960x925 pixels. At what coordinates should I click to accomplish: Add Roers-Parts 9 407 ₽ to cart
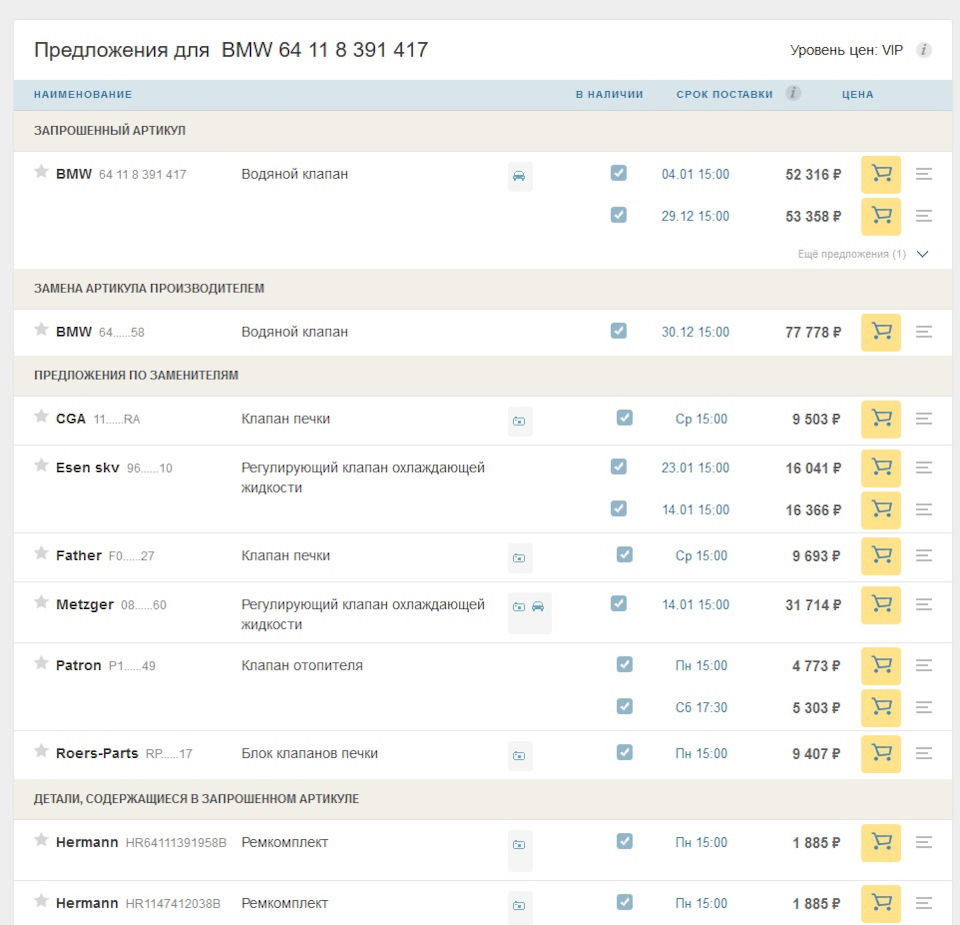coord(880,754)
